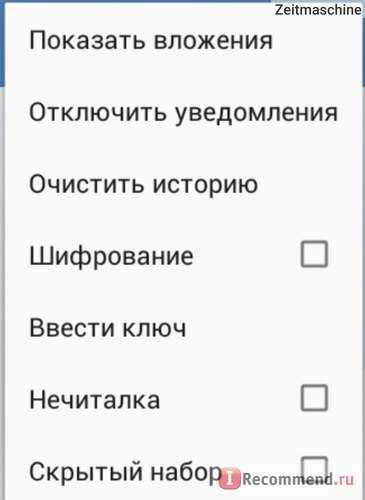Click the "Скрытый набор" label text
The width and height of the screenshot is (365, 500).
[125, 472]
